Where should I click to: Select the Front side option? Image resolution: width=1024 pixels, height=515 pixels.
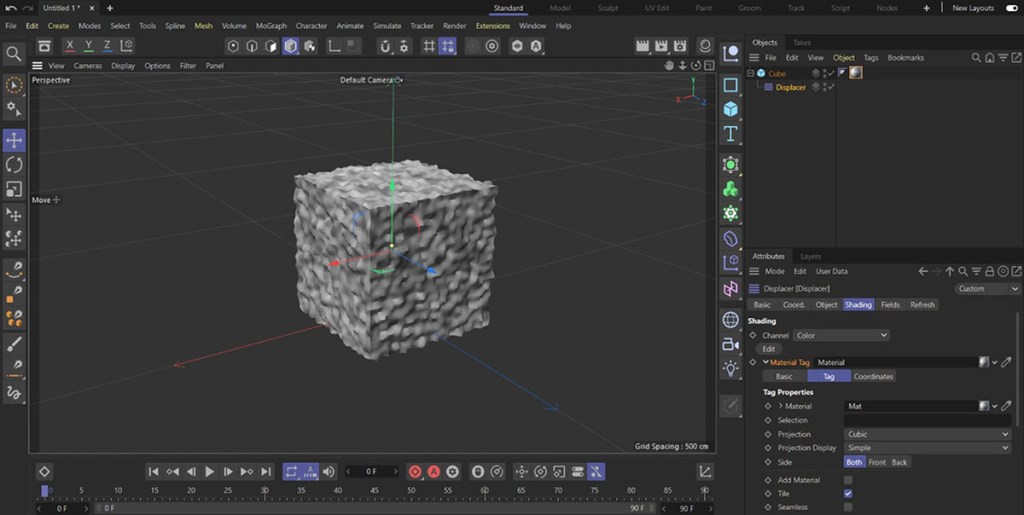coord(877,462)
